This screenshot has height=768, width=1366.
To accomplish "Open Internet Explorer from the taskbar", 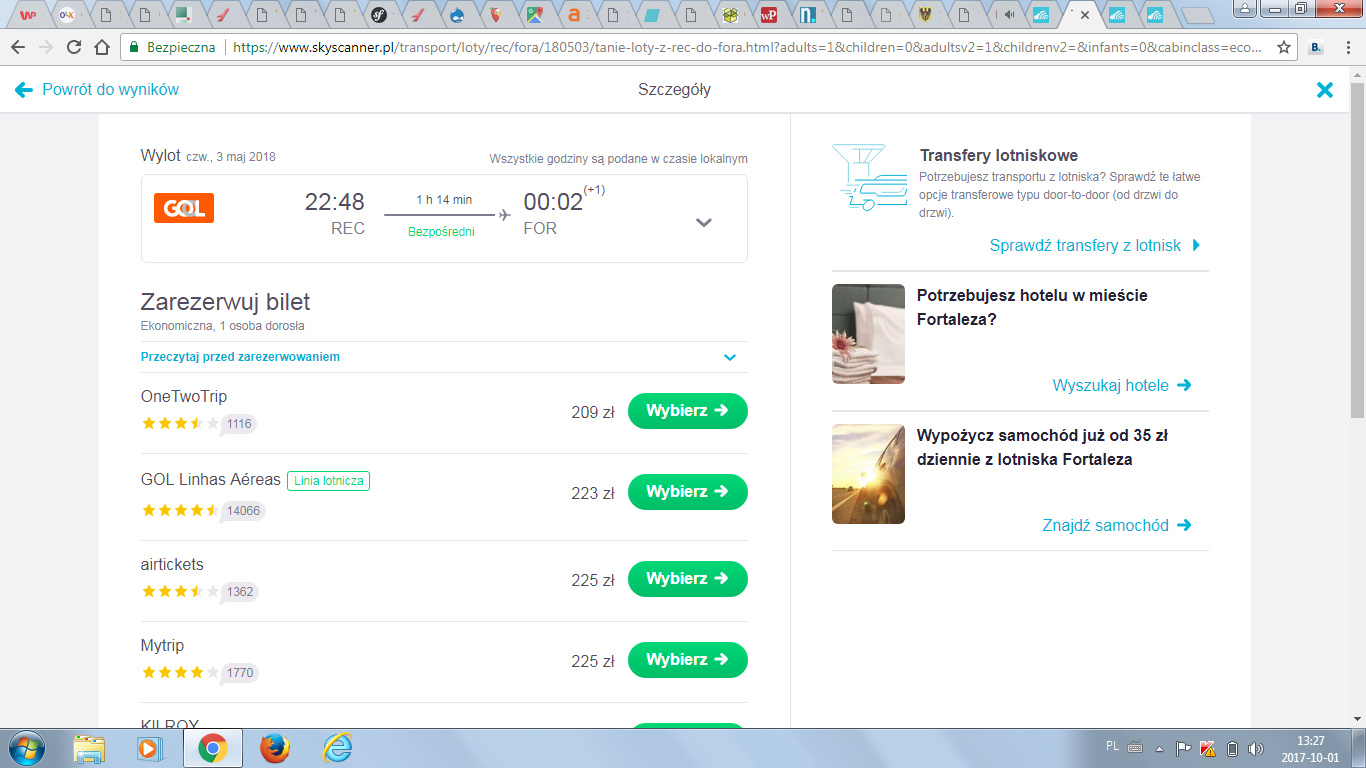I will pyautogui.click(x=337, y=748).
